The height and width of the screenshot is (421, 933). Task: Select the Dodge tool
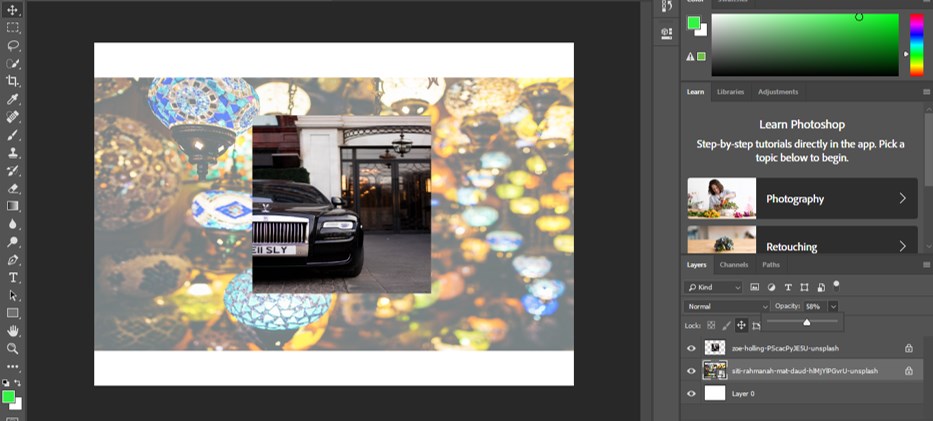point(12,241)
